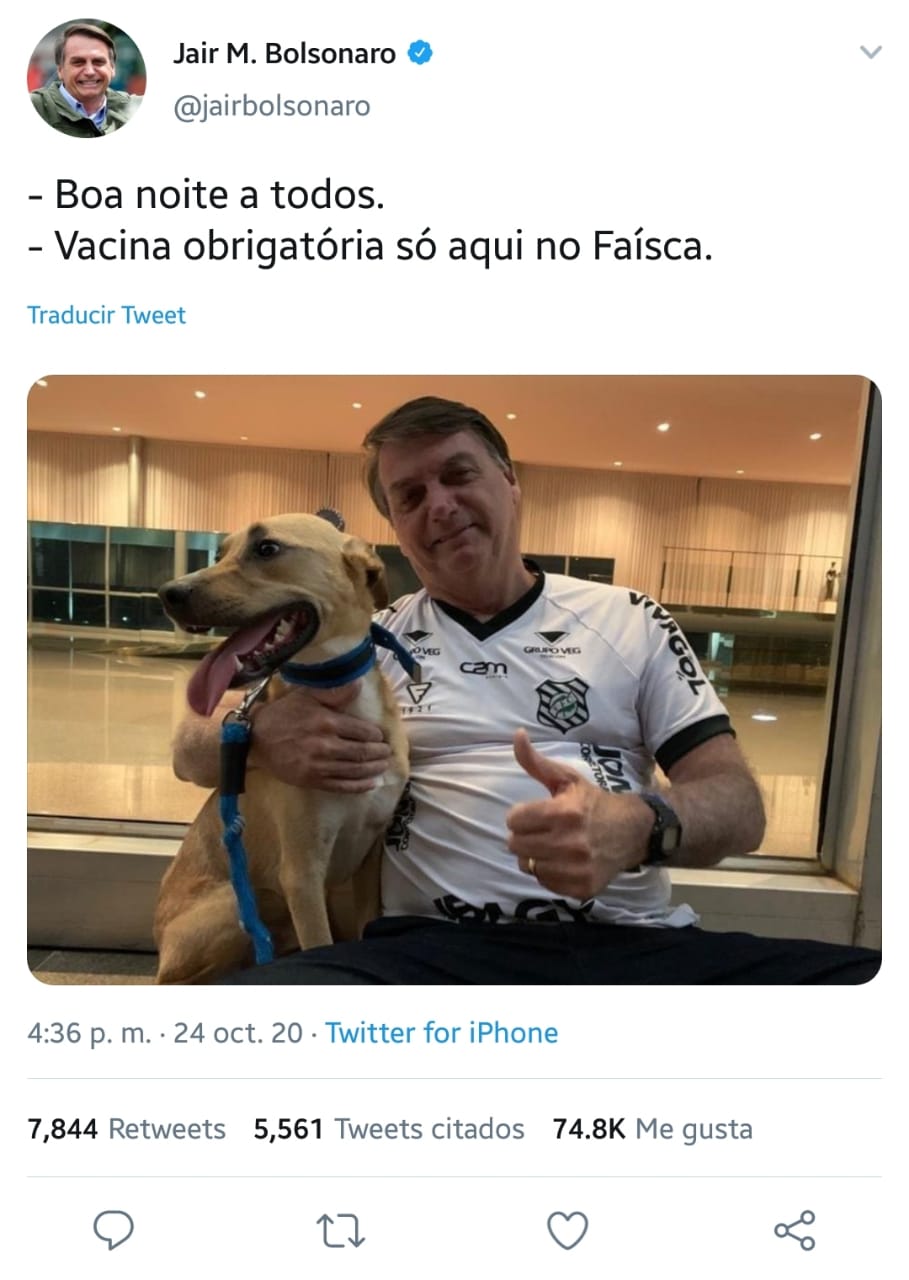
Task: Click the blue verified badge
Action: 420,54
